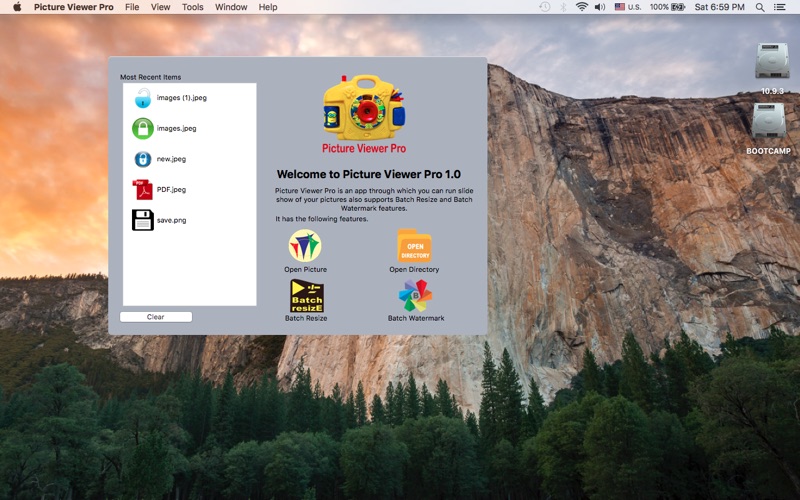Click the 100% battery status indicator
Image resolution: width=800 pixels, height=500 pixels.
(667, 7)
